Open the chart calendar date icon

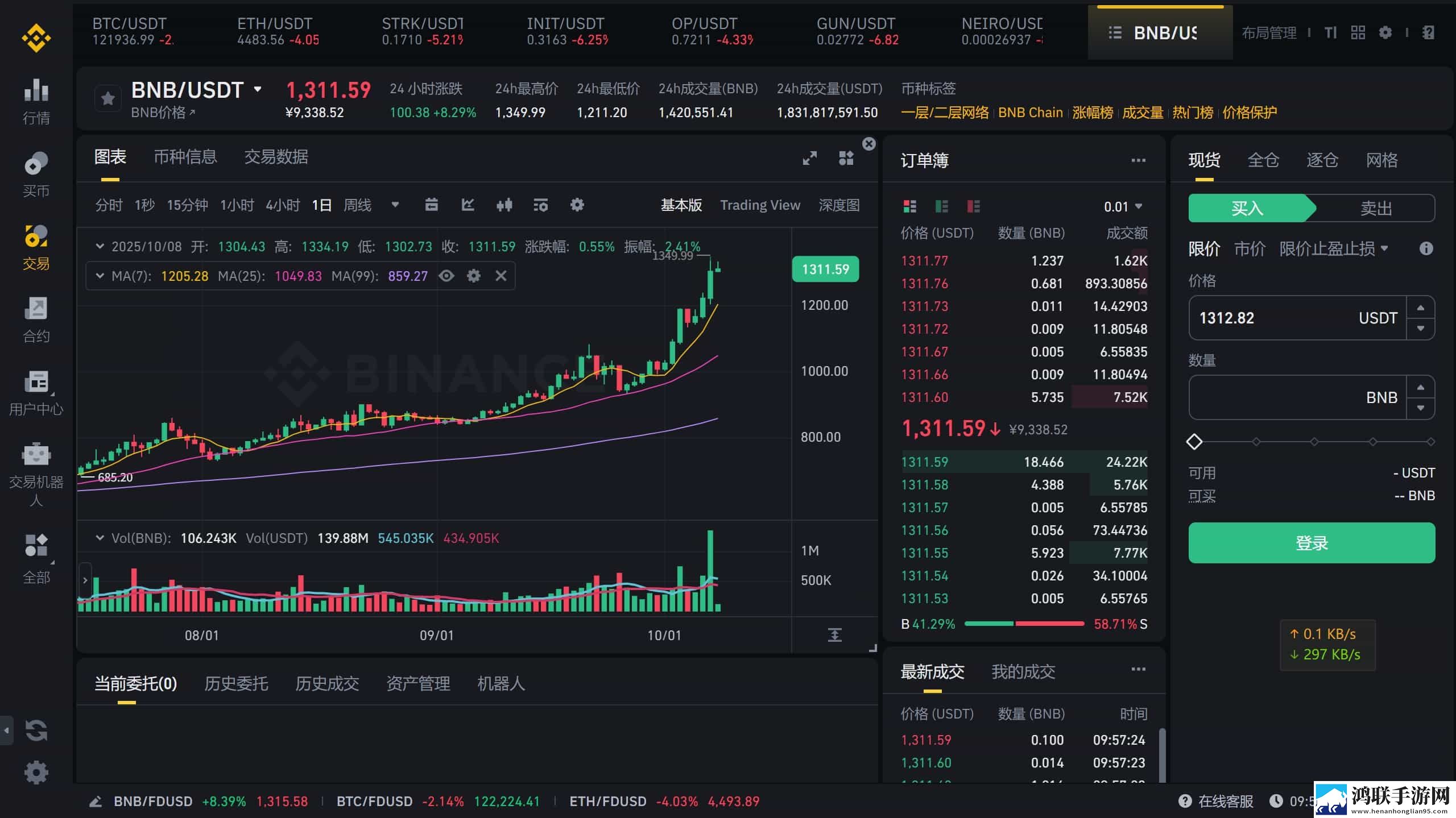click(x=432, y=205)
